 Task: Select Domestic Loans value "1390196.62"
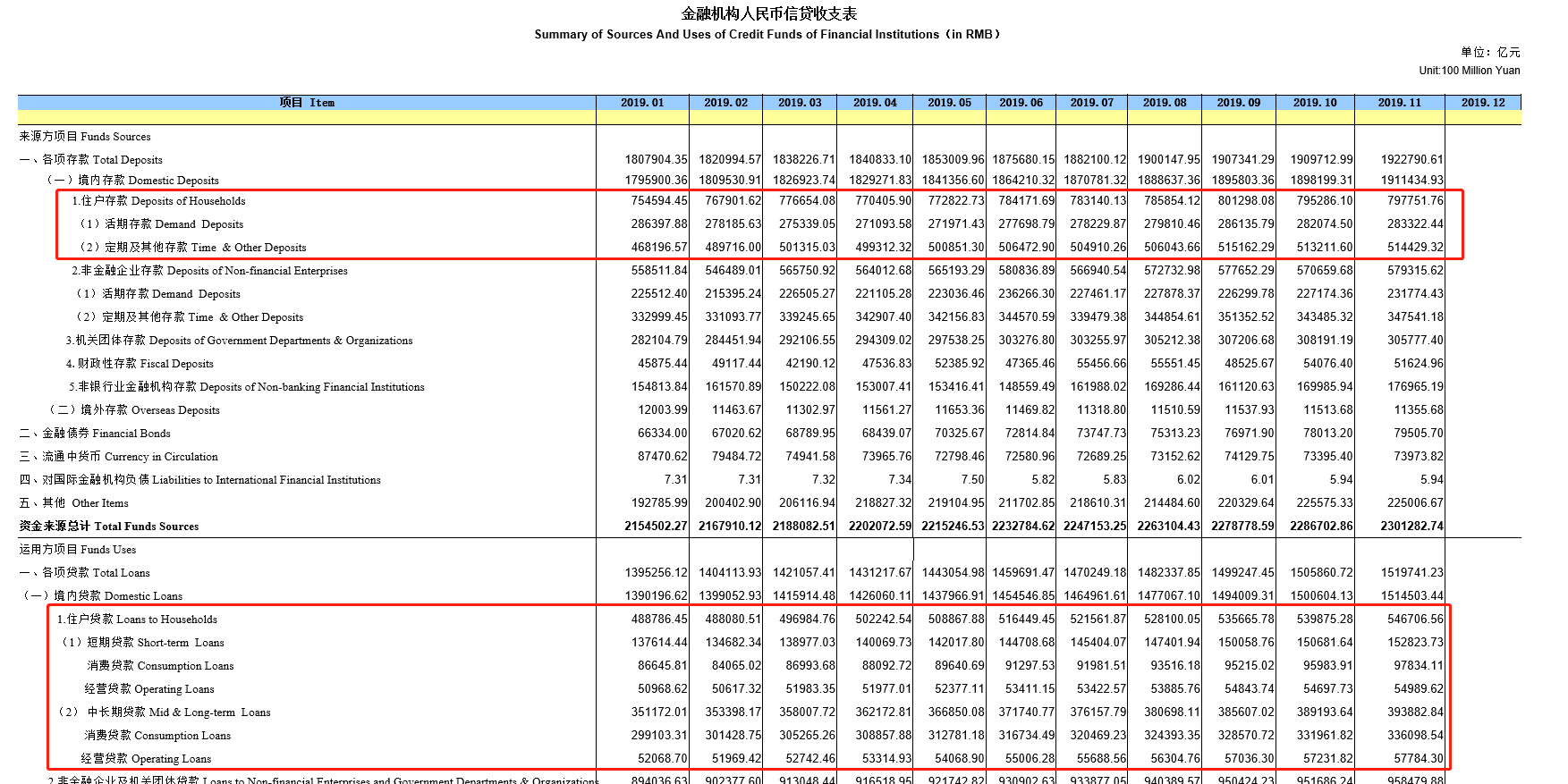(x=657, y=596)
